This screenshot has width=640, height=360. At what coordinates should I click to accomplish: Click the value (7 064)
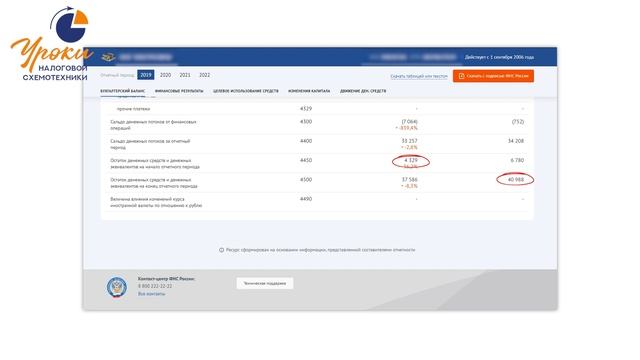409,122
